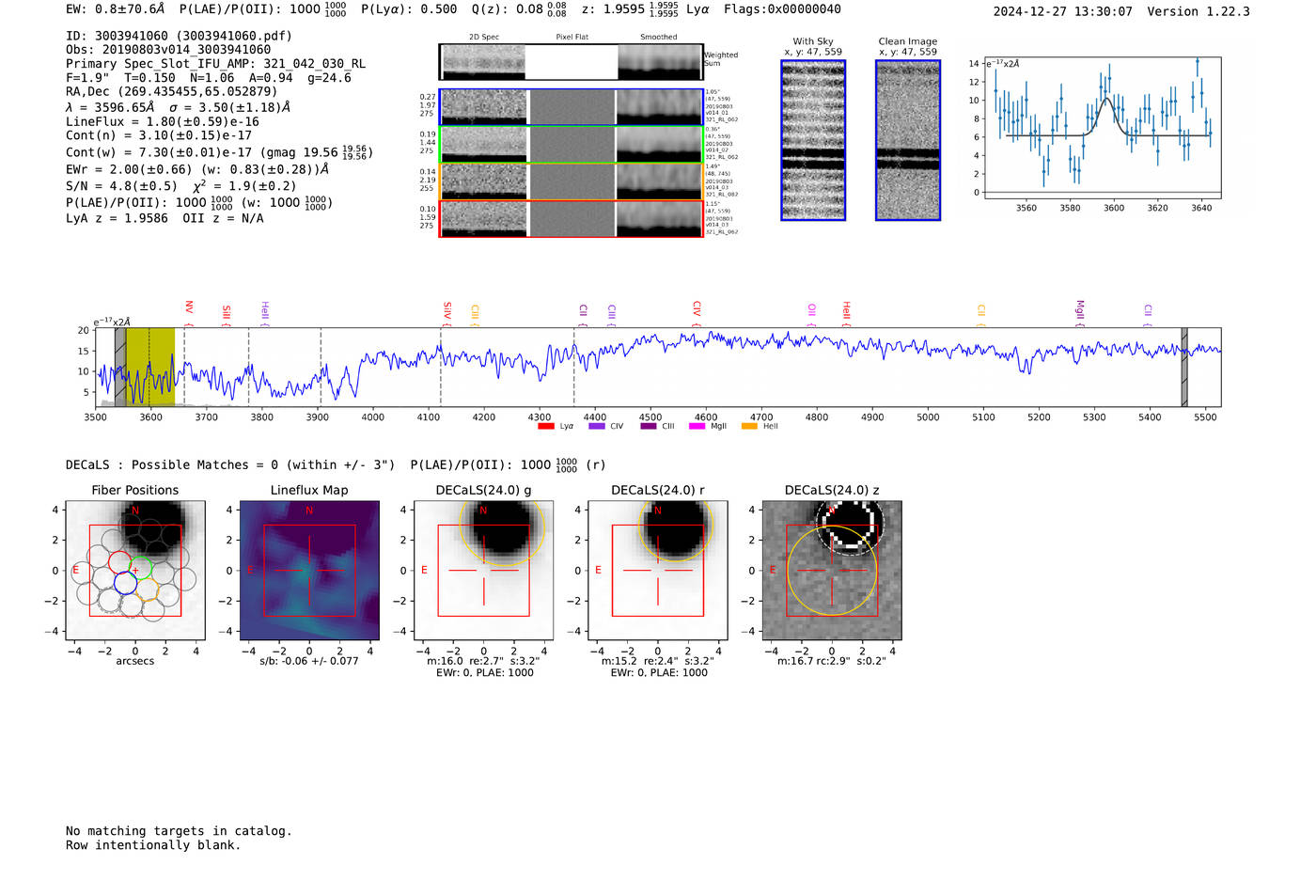Click the Gaussian emission line fit plot
The width and height of the screenshot is (1316, 896).
[x=1102, y=128]
